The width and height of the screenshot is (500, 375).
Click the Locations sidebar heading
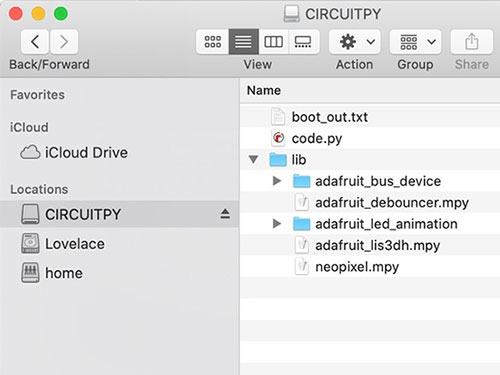click(39, 189)
